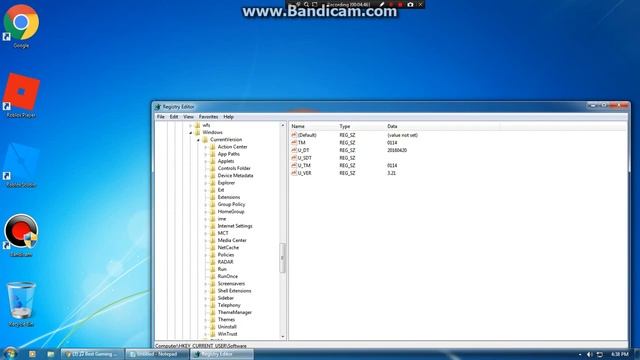Select the Media Center key label

tap(232, 240)
